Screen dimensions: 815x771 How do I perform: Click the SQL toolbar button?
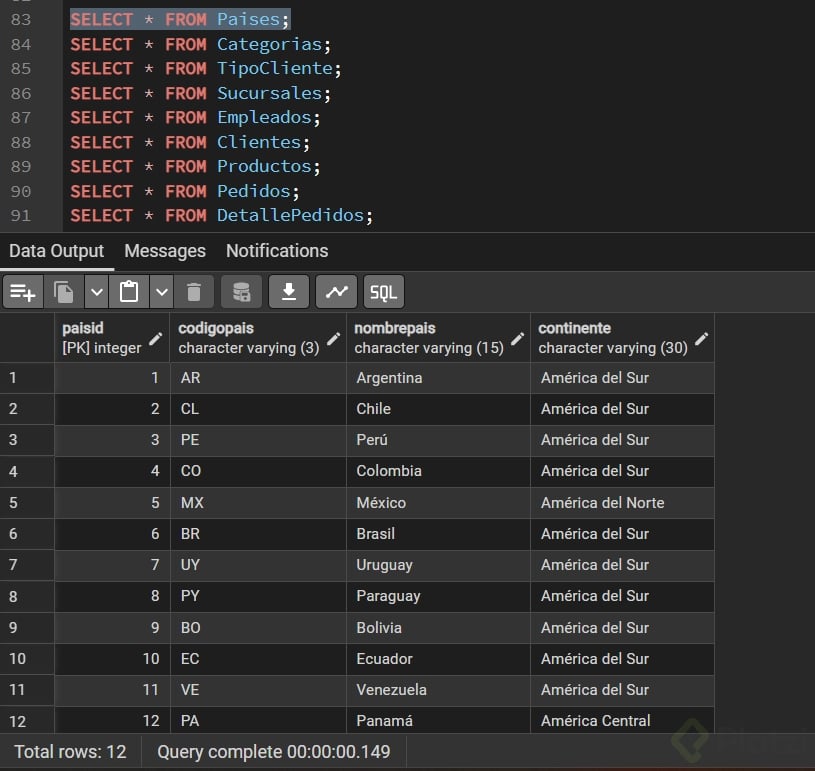pyautogui.click(x=384, y=292)
